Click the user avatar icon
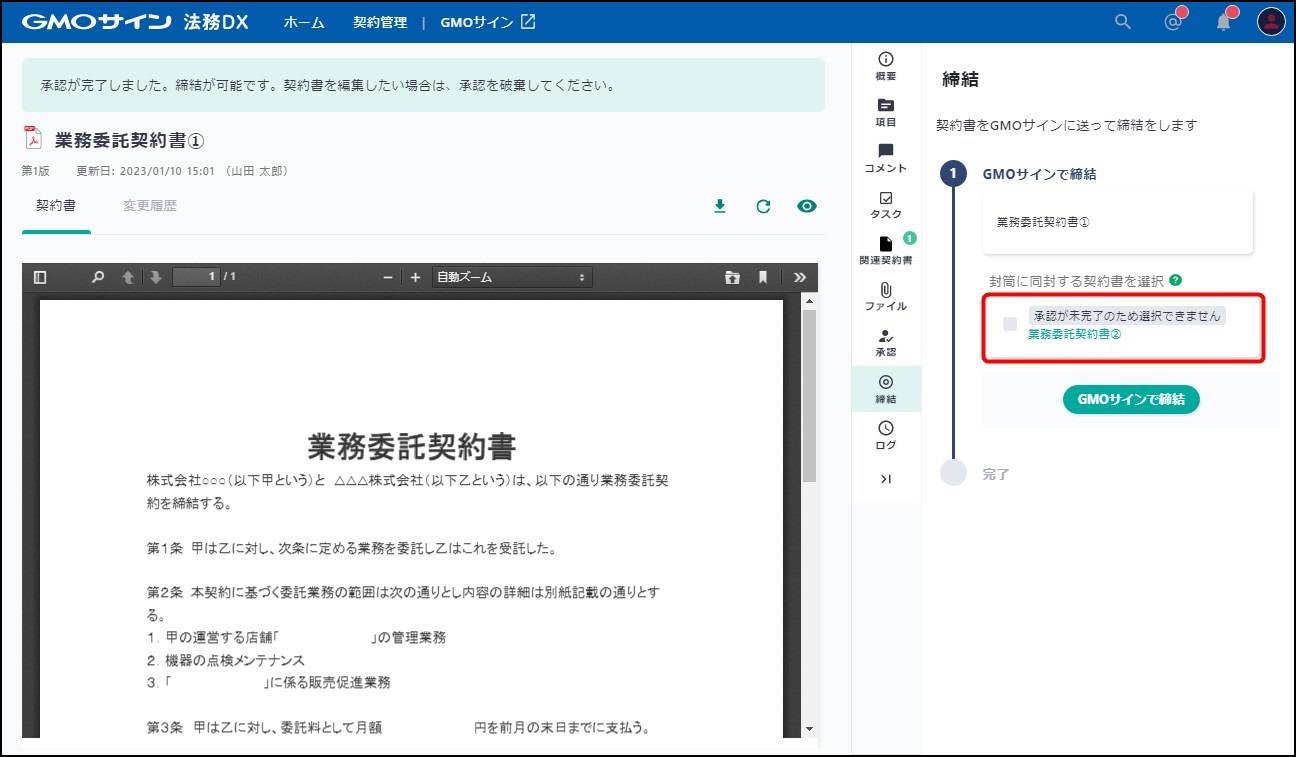The image size is (1296, 757). click(1270, 22)
